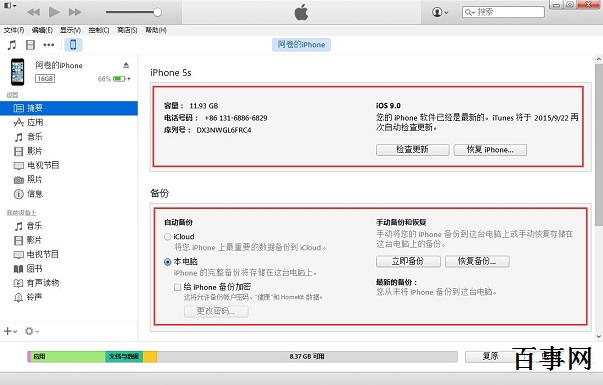The height and width of the screenshot is (385, 603).
Task: Open the 帮助(H) menu
Action: [156, 30]
